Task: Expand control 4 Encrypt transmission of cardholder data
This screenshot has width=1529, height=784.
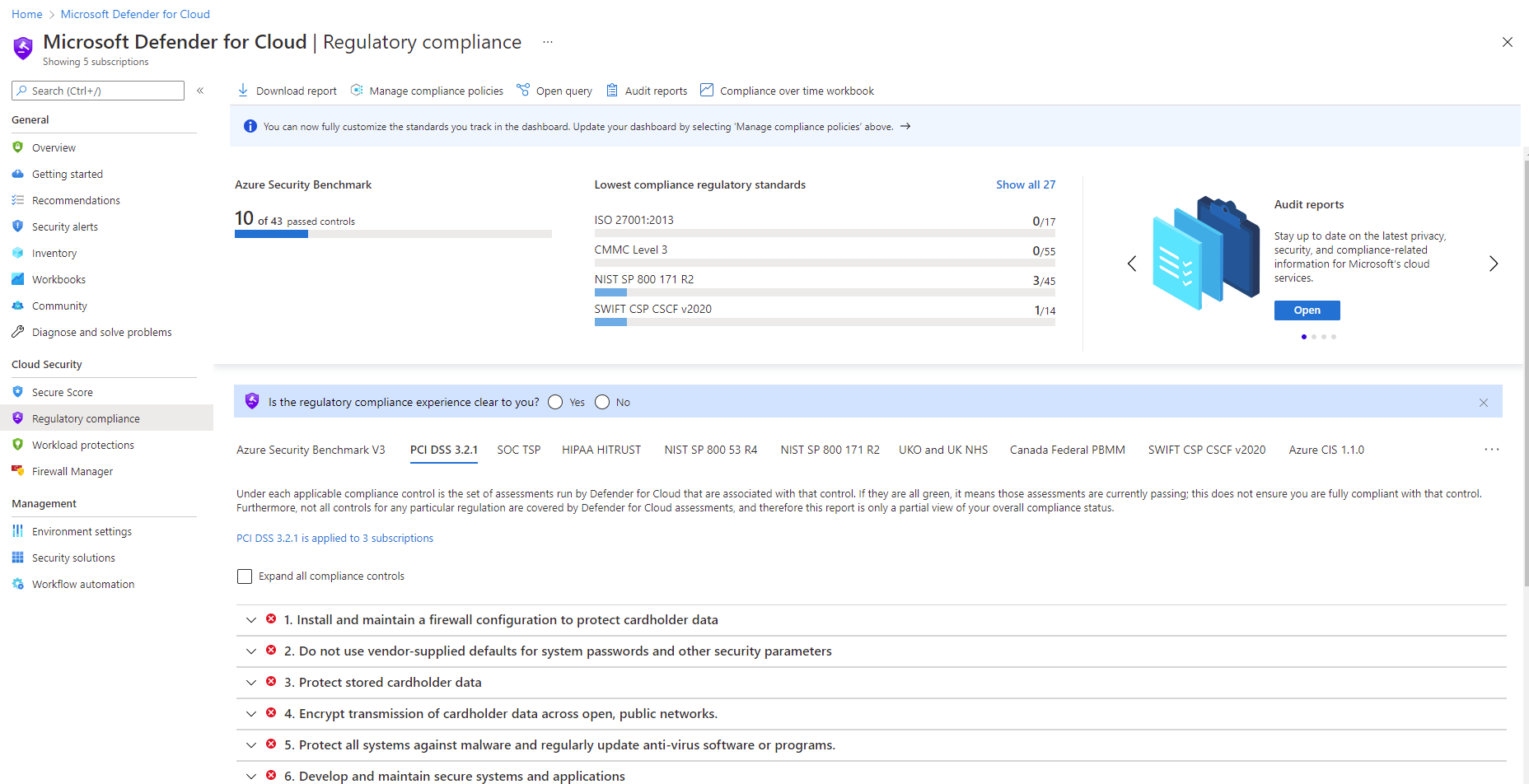Action: pyautogui.click(x=251, y=714)
